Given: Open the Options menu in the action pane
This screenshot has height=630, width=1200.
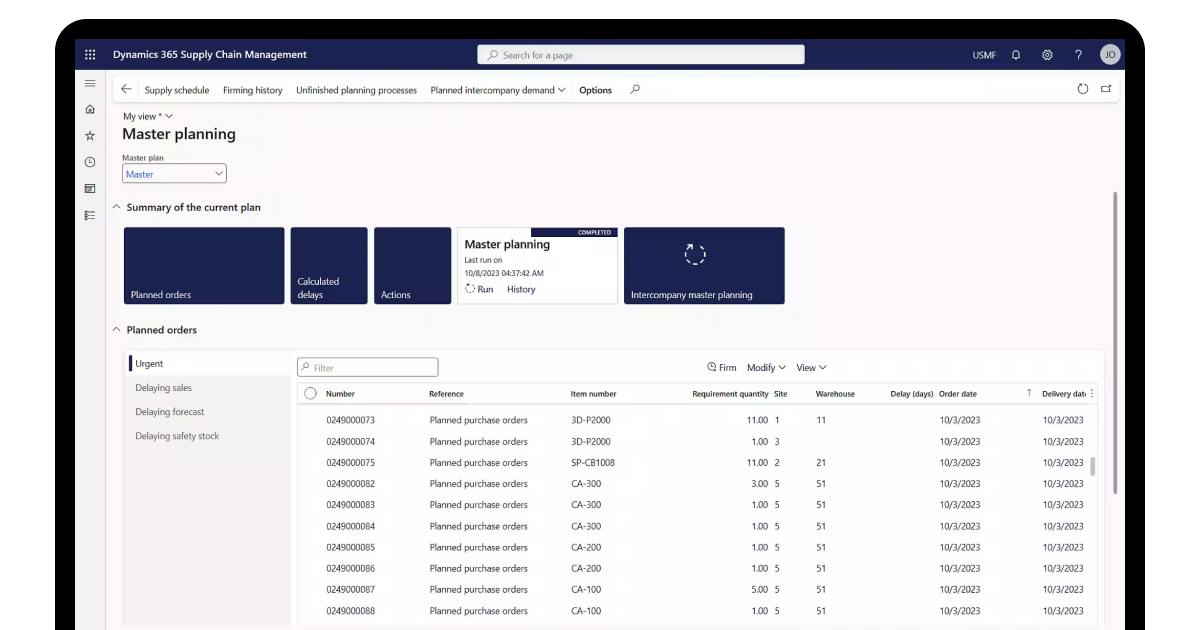Looking at the screenshot, I should (595, 89).
